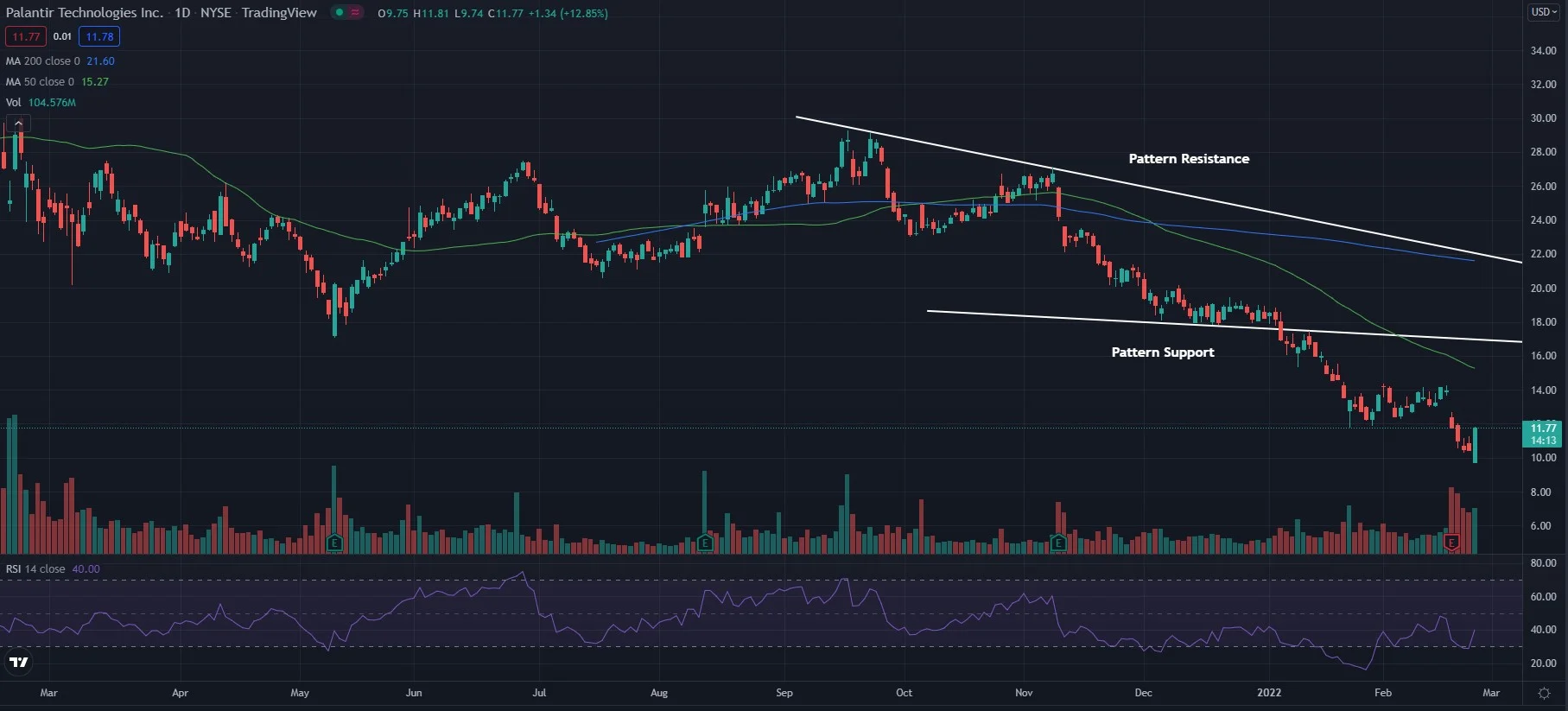Click the Feb label on time axis
Viewport: 1568px width, 711px height.
click(1383, 693)
